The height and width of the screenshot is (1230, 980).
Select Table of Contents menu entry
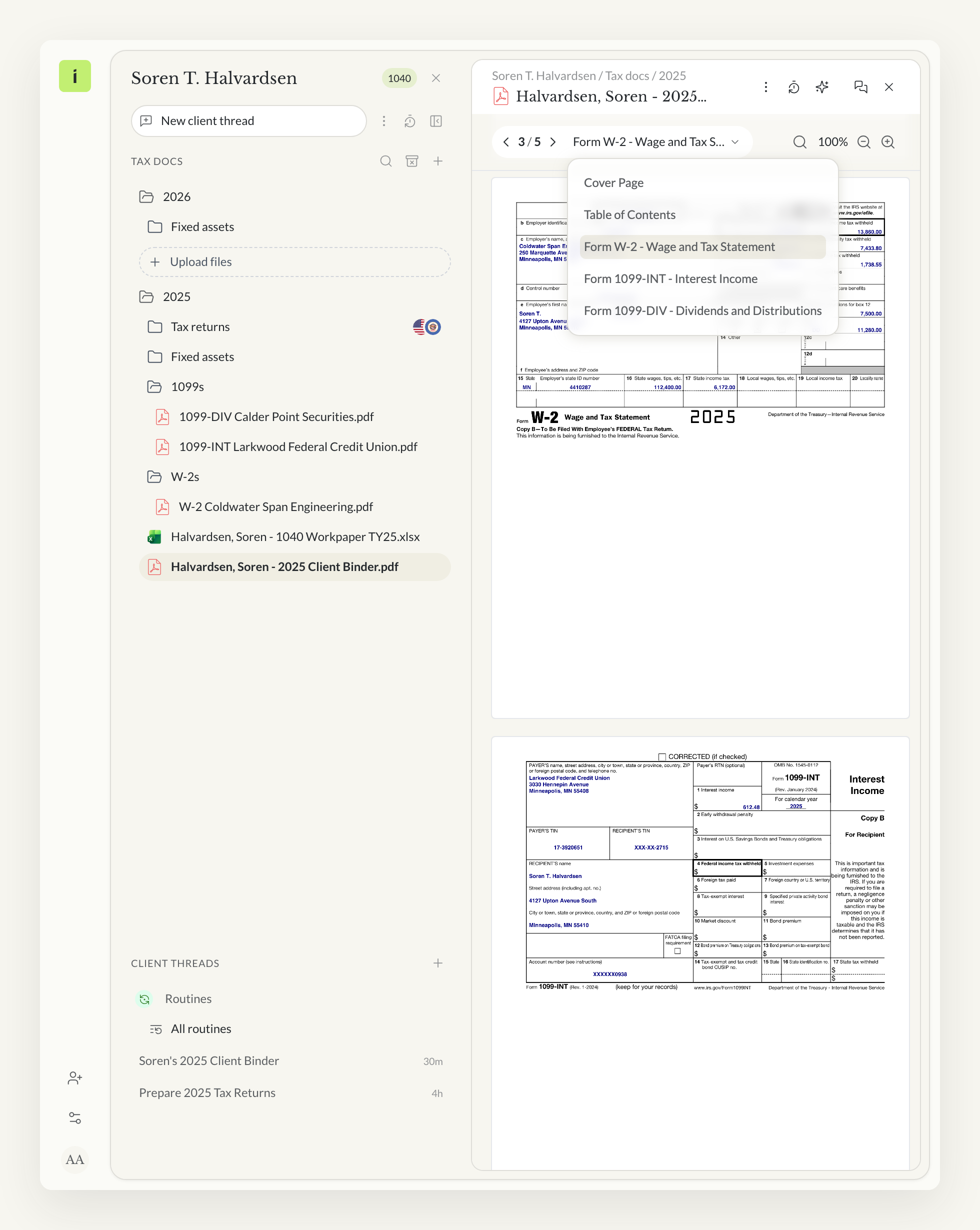(x=702, y=215)
